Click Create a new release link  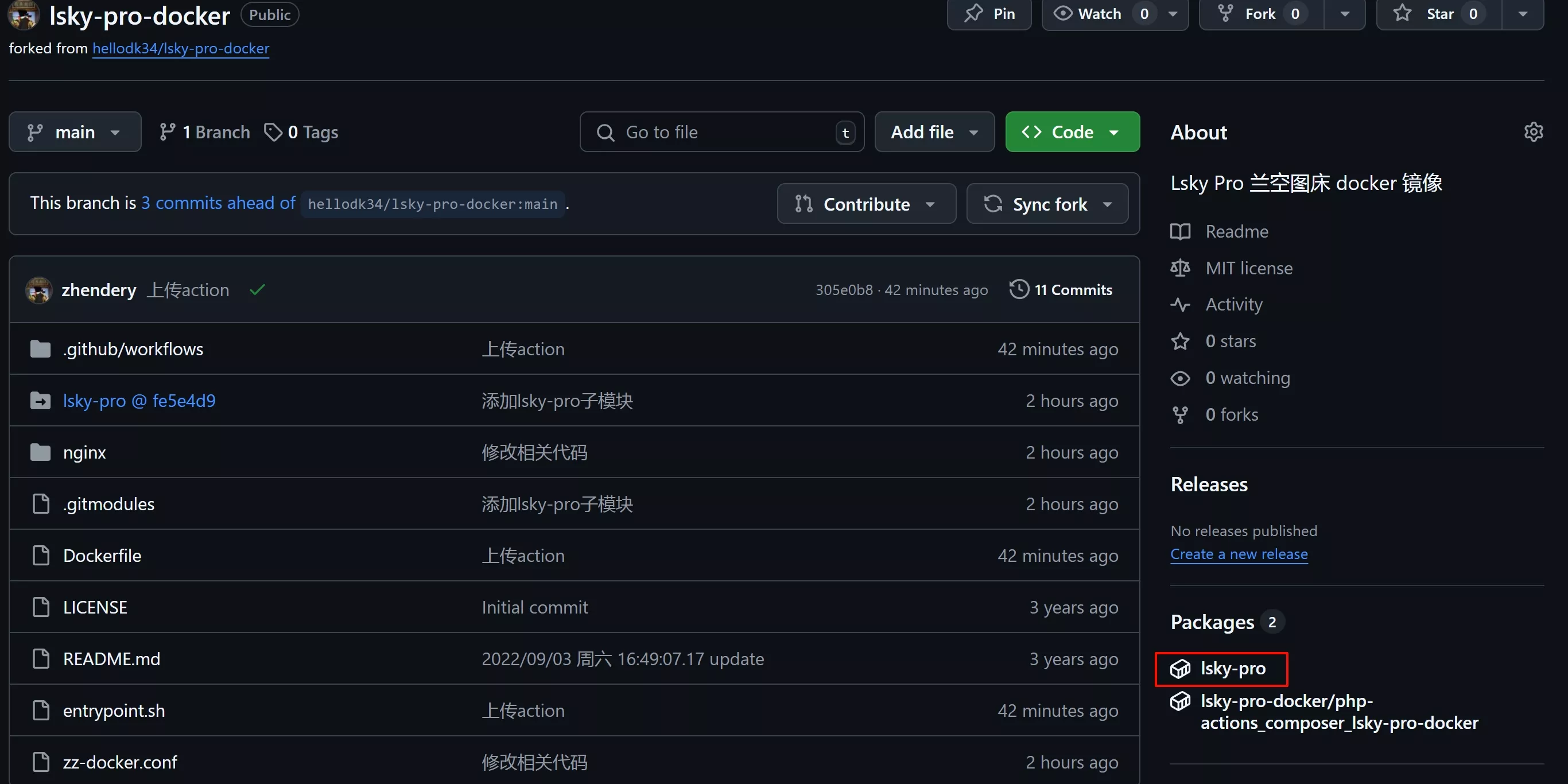(x=1239, y=554)
